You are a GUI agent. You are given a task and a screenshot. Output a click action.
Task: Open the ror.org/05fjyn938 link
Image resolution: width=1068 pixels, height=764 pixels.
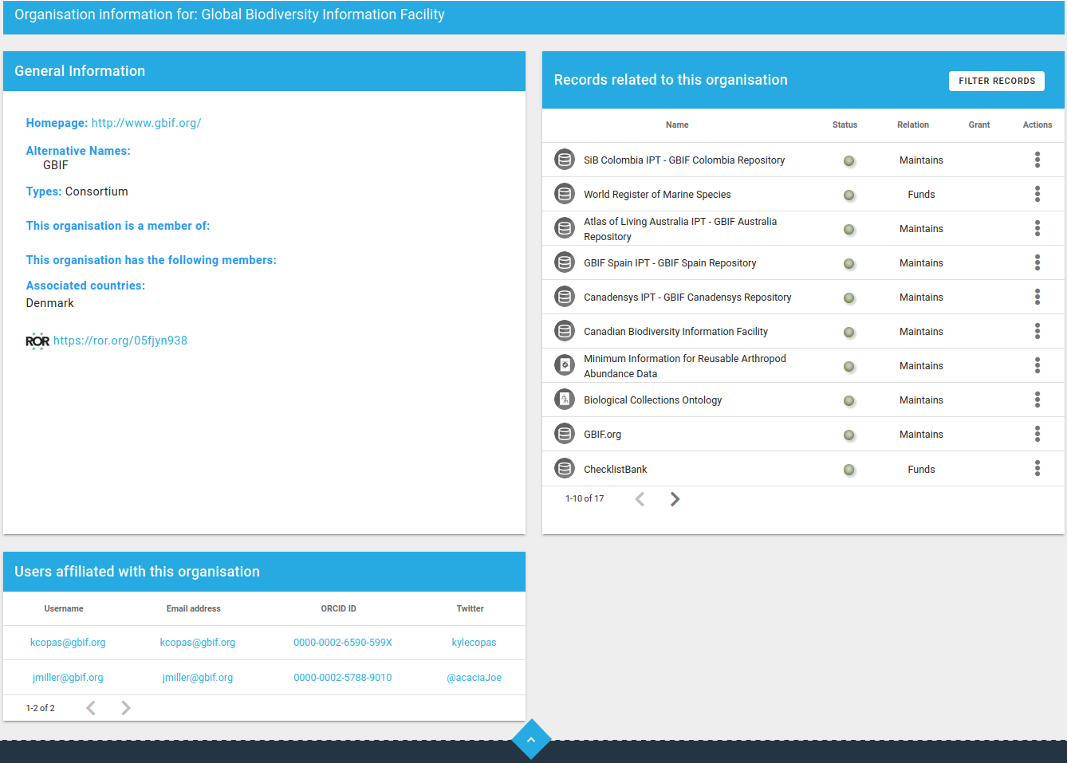pos(120,341)
